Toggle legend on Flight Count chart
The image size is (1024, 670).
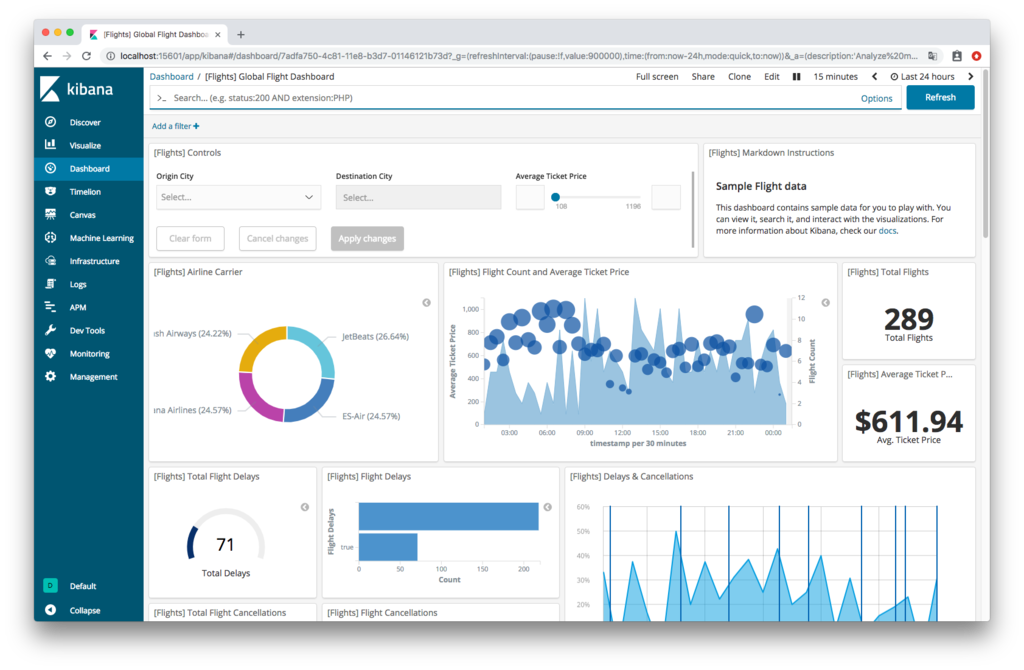coord(825,302)
